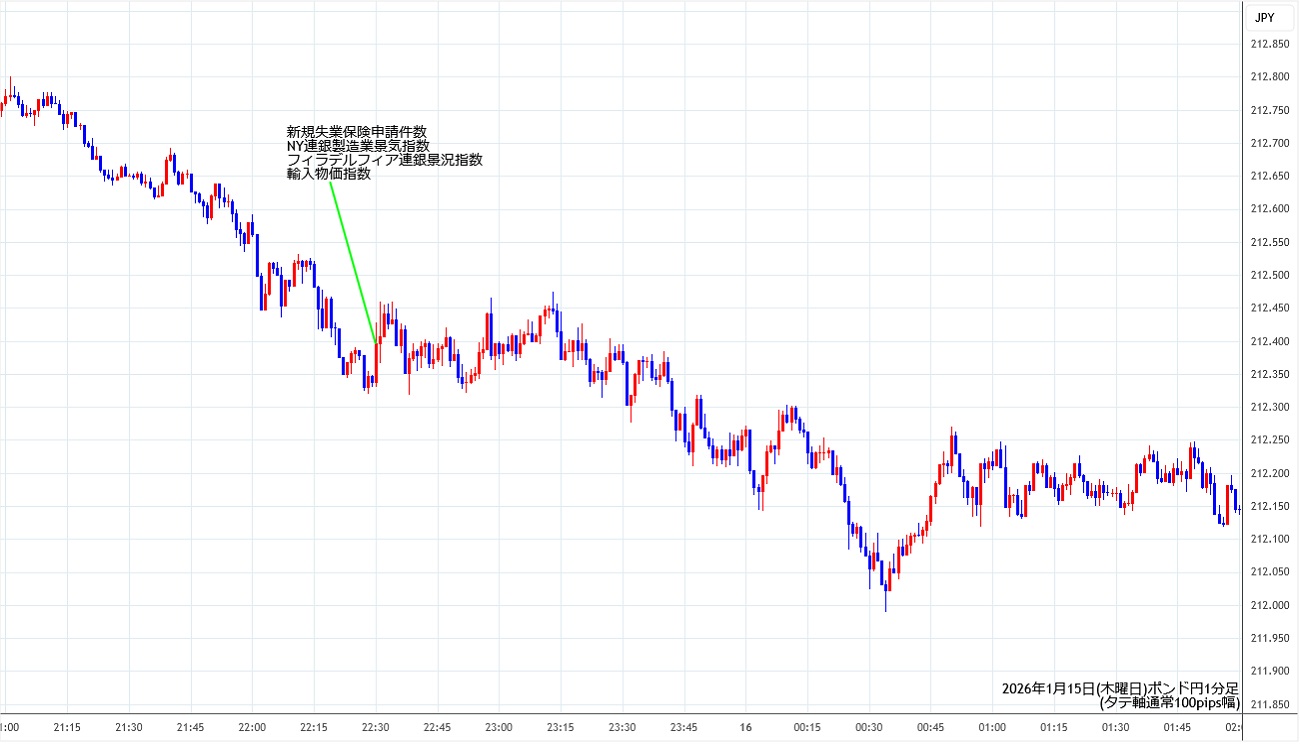Select the NY連銀製造業景気指数 annotation line

pyautogui.click(x=358, y=146)
